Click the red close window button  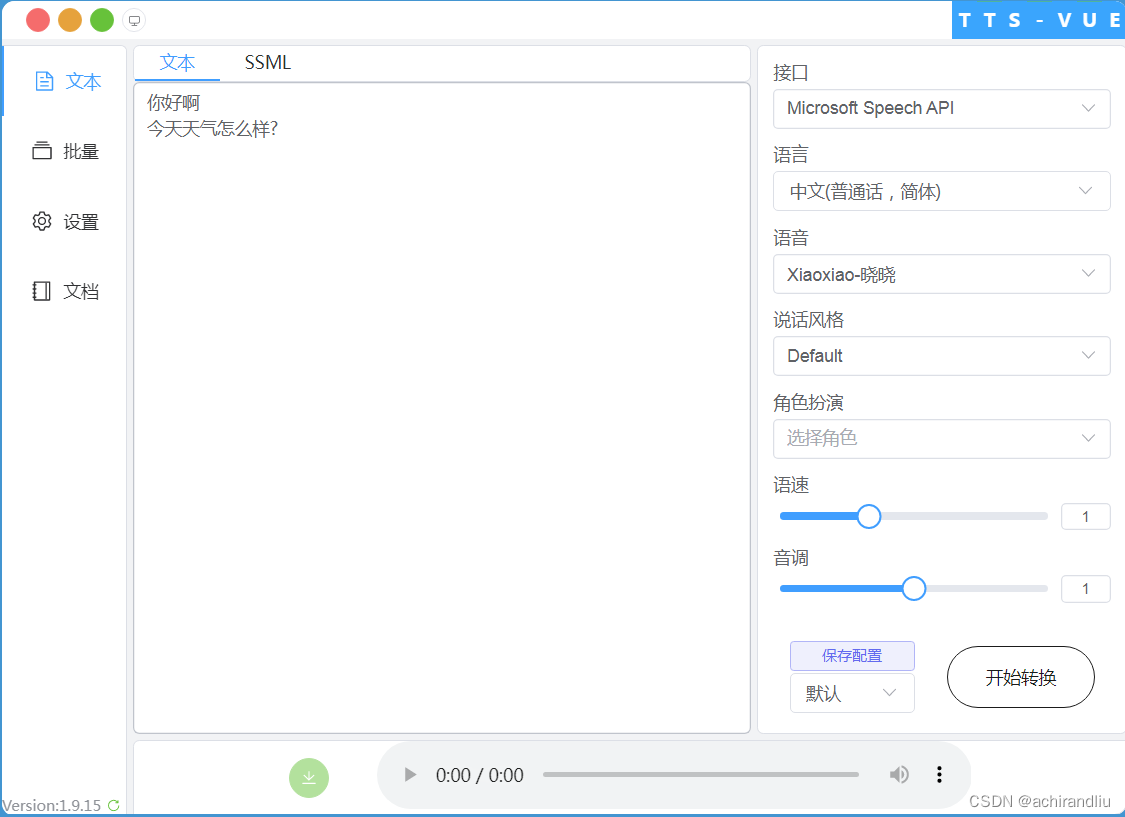point(38,20)
